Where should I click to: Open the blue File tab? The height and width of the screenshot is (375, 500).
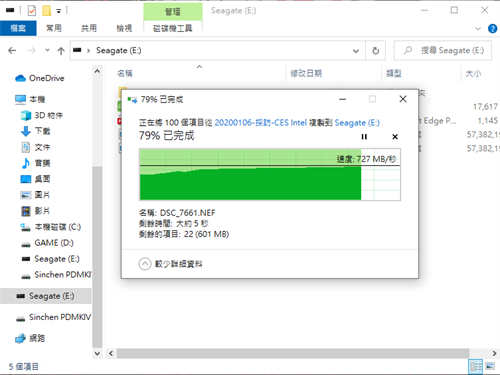coord(18,28)
